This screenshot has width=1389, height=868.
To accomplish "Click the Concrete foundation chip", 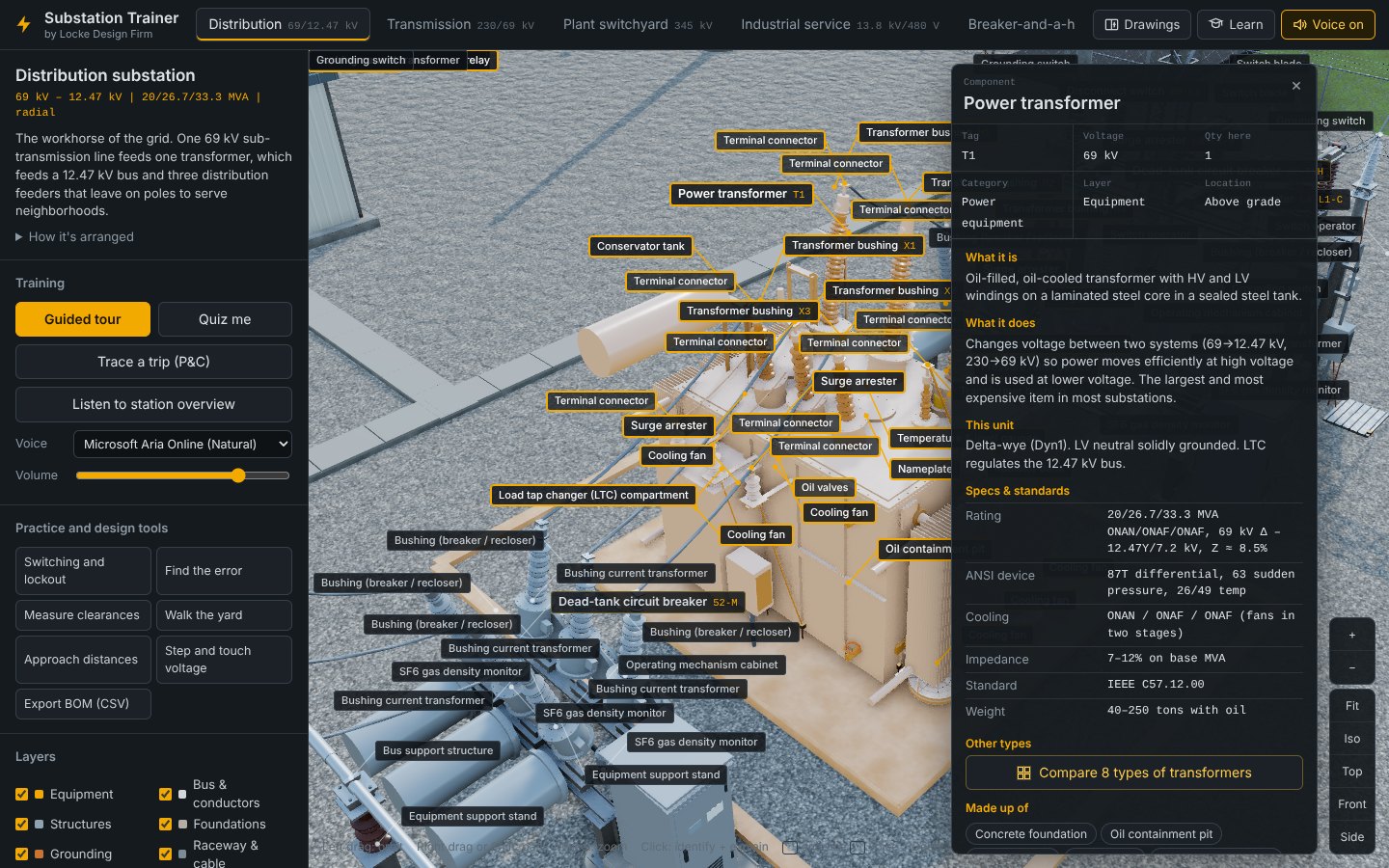I will point(1030,834).
